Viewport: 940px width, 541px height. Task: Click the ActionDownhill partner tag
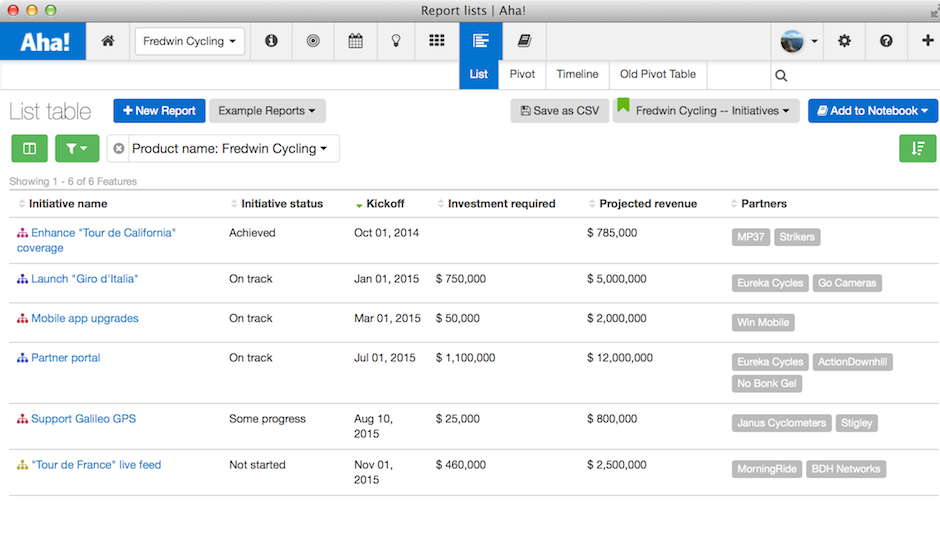click(852, 362)
